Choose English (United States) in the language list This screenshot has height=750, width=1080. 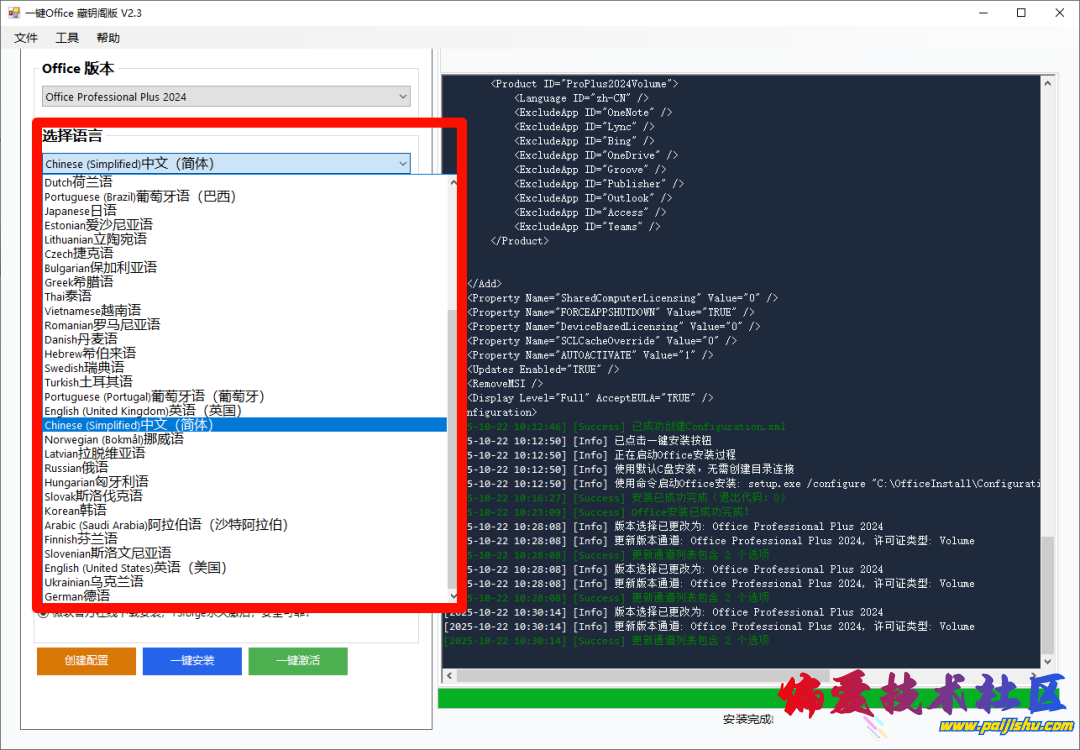click(x=136, y=567)
